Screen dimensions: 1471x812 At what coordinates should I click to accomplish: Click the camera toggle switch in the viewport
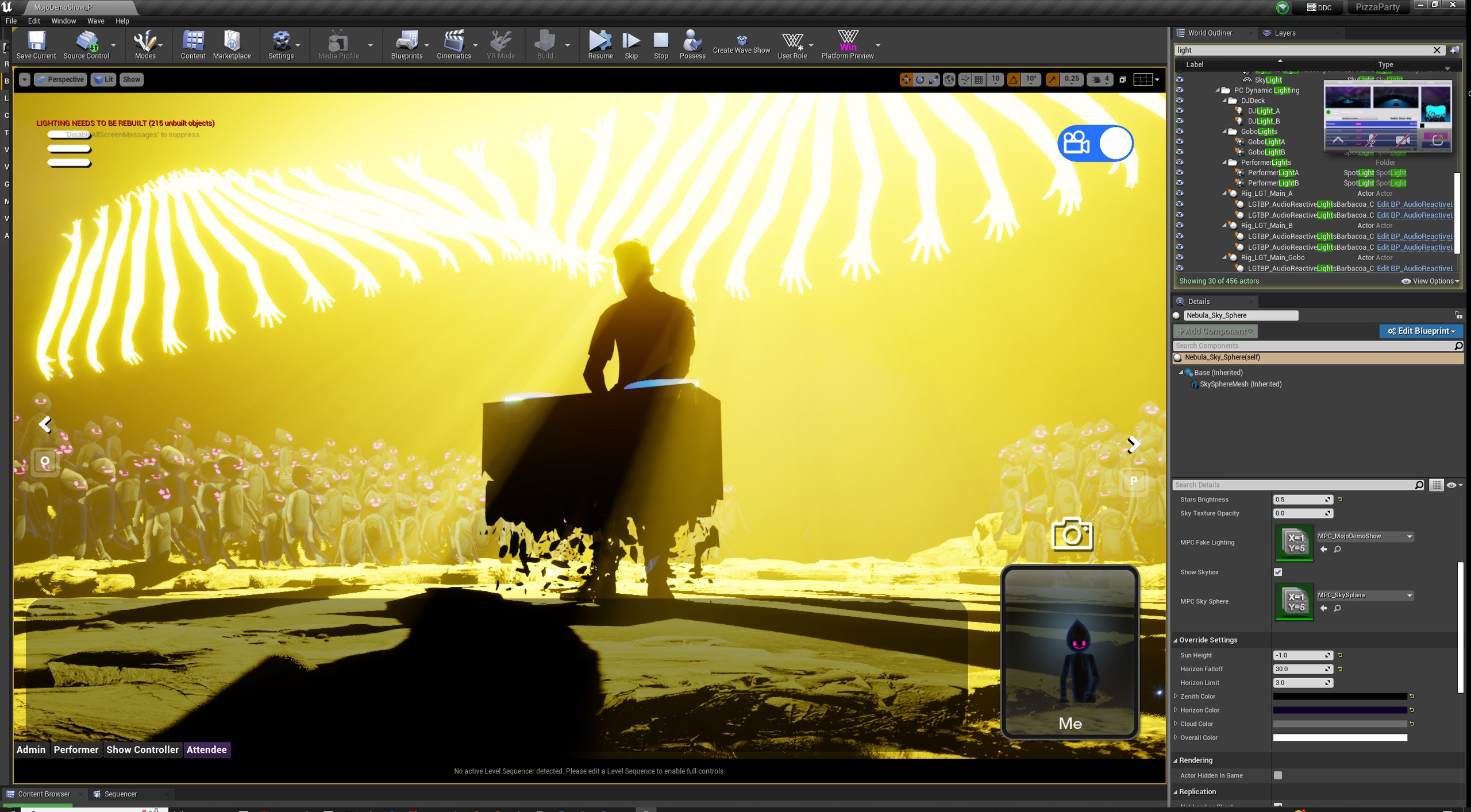(1095, 143)
